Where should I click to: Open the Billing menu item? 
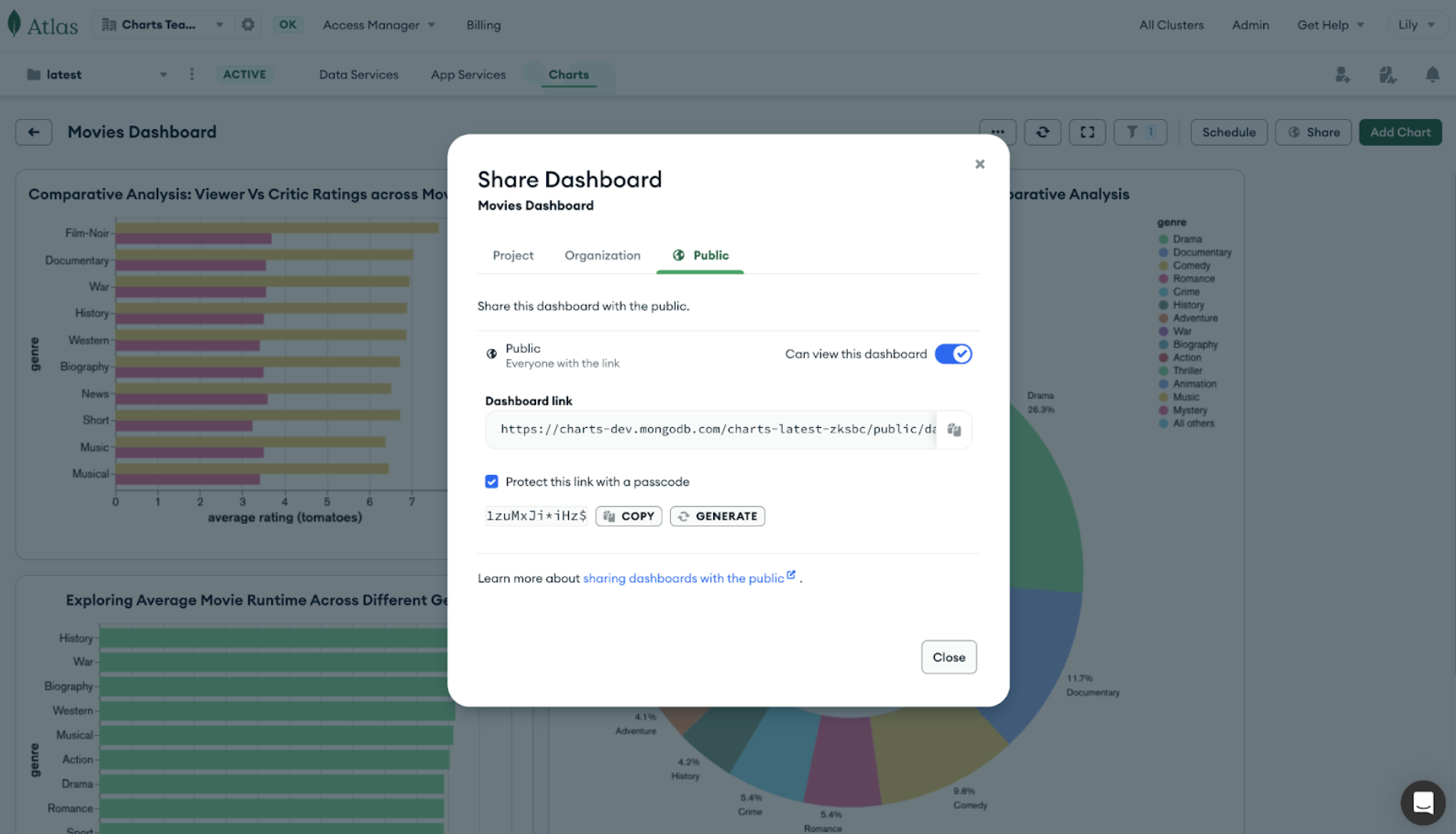click(x=483, y=24)
